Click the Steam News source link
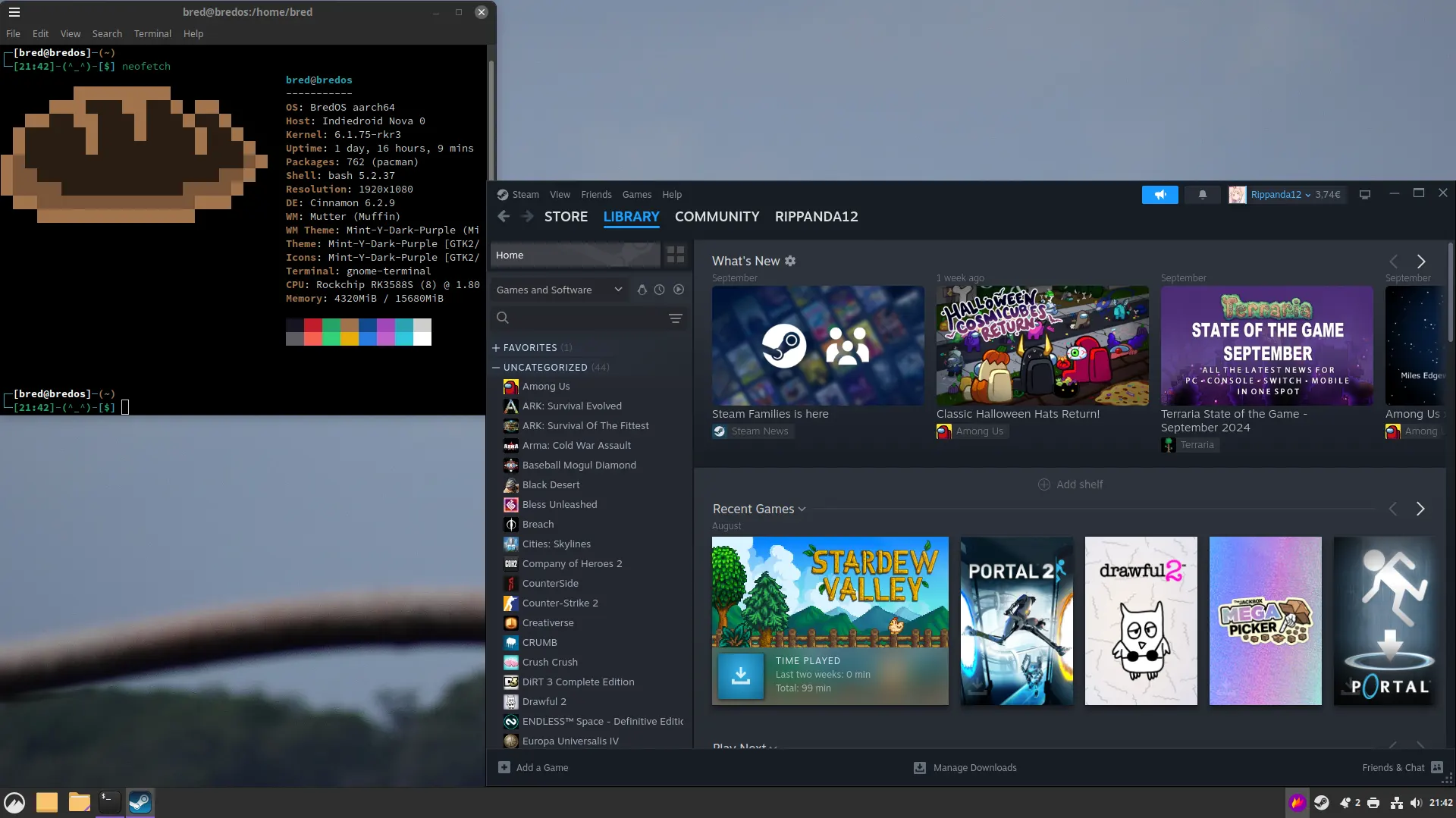1456x818 pixels. pos(753,431)
